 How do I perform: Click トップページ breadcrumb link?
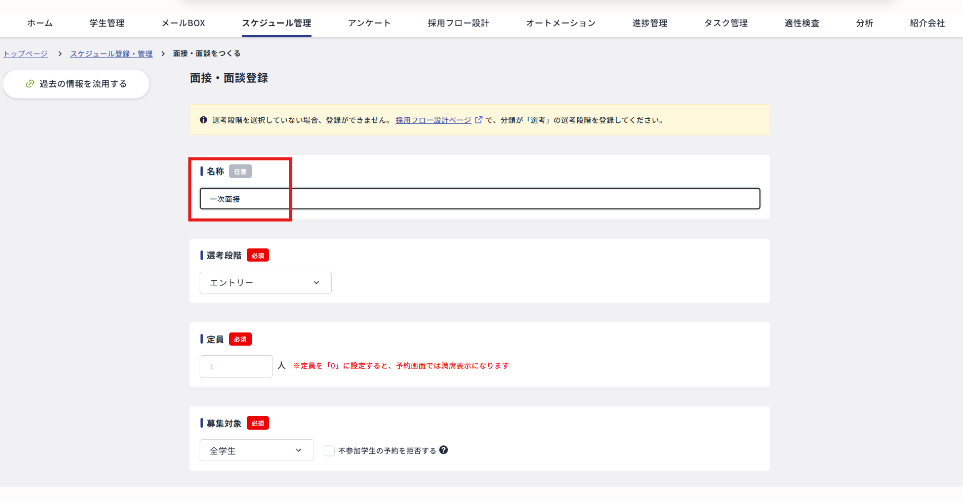25,54
